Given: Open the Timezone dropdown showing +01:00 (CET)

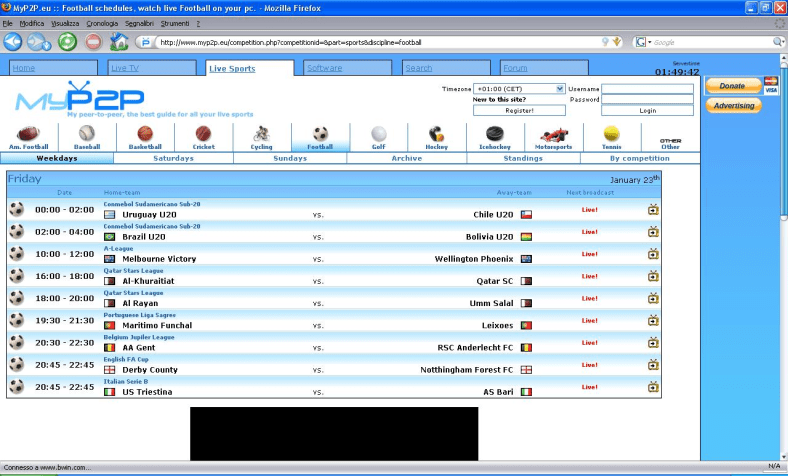Looking at the screenshot, I should click(519, 88).
